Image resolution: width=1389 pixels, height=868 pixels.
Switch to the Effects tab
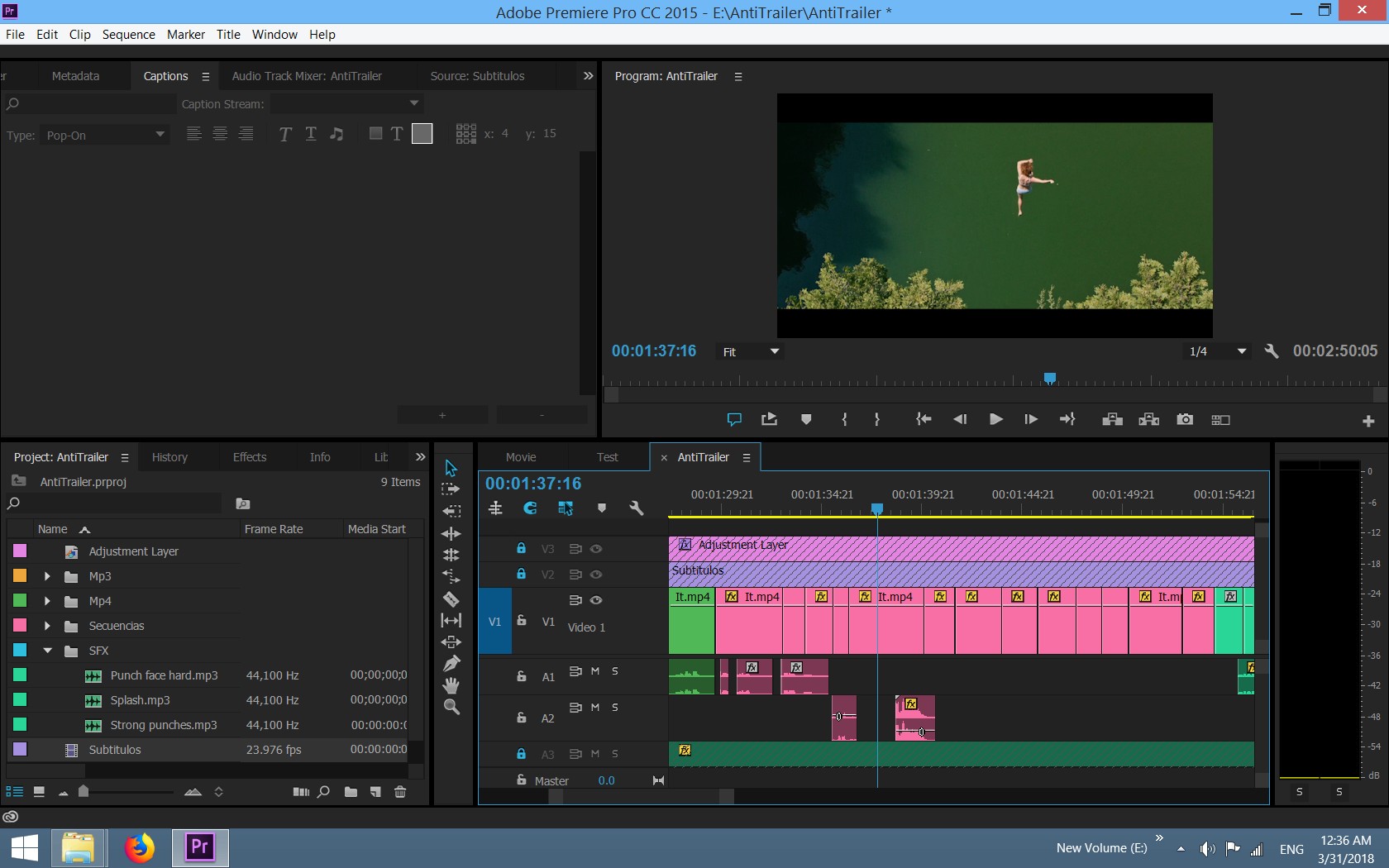click(250, 457)
